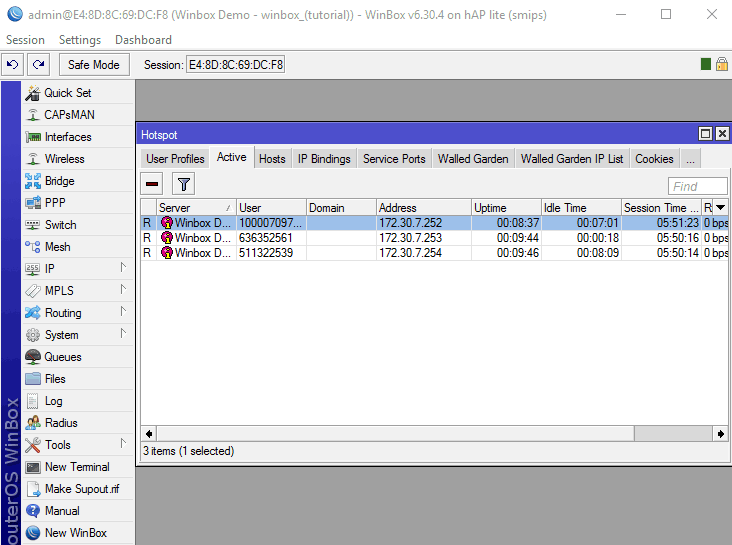Viewport: 732px width, 545px height.
Task: Open Quick Set icon in sidebar
Action: (x=33, y=93)
